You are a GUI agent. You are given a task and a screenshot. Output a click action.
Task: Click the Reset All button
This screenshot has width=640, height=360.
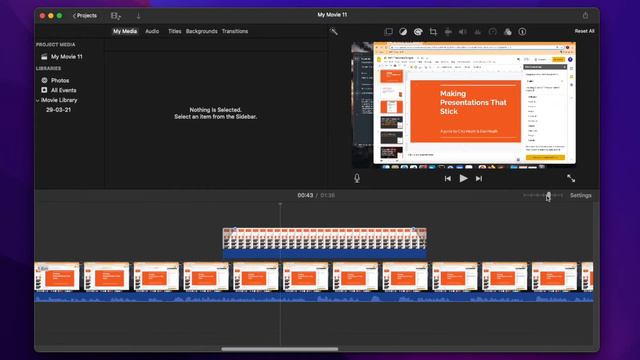point(584,31)
